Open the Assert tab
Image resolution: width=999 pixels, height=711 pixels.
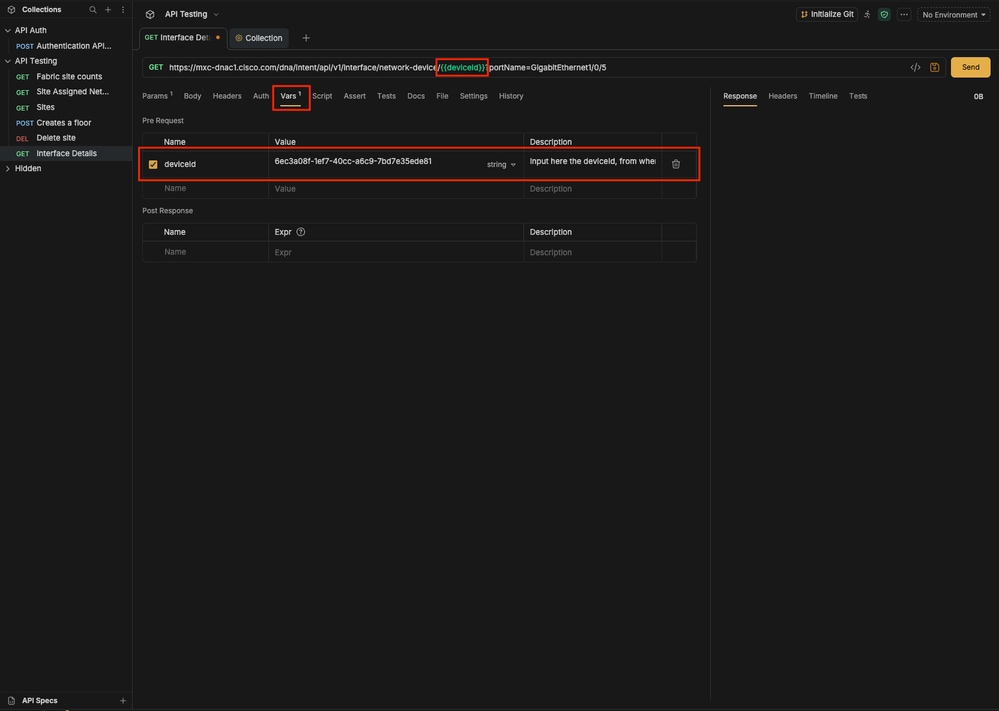[x=354, y=96]
